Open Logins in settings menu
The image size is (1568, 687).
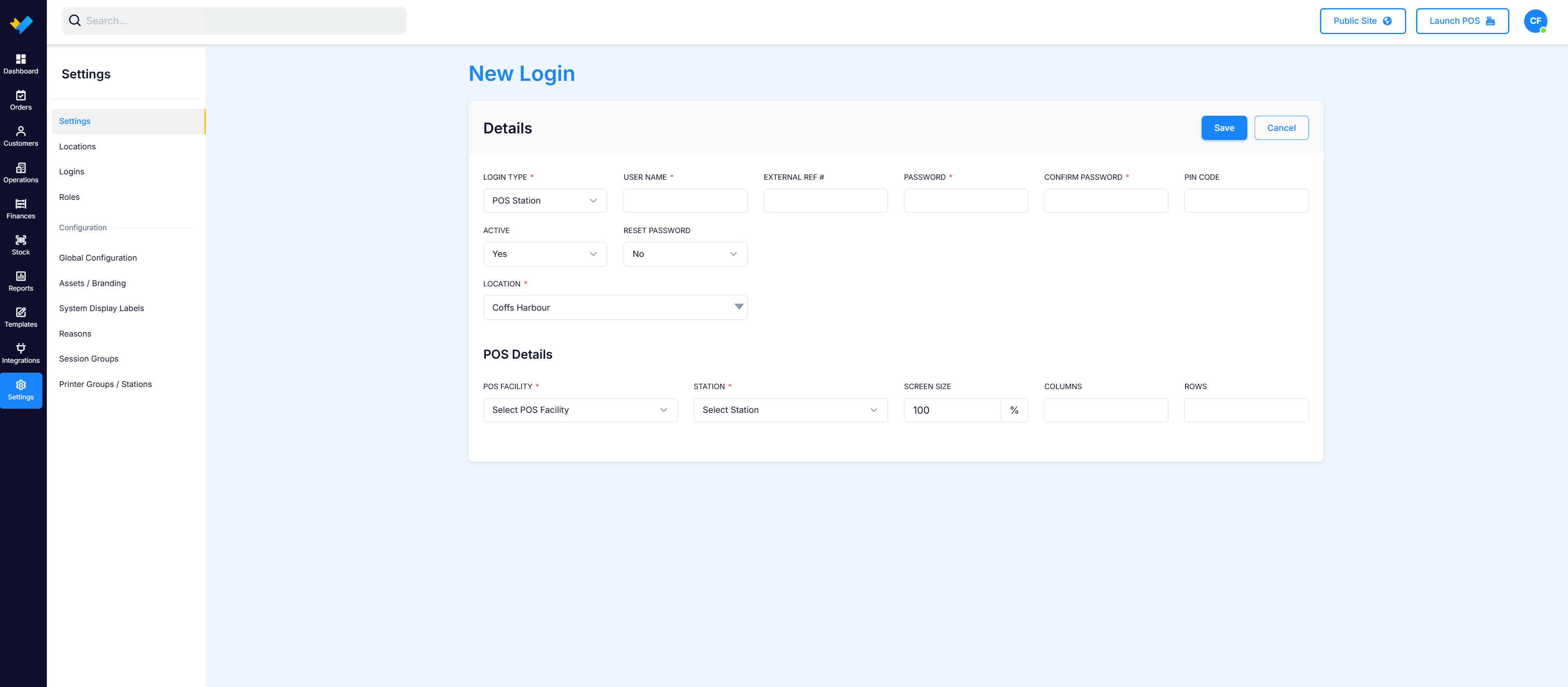click(x=71, y=172)
